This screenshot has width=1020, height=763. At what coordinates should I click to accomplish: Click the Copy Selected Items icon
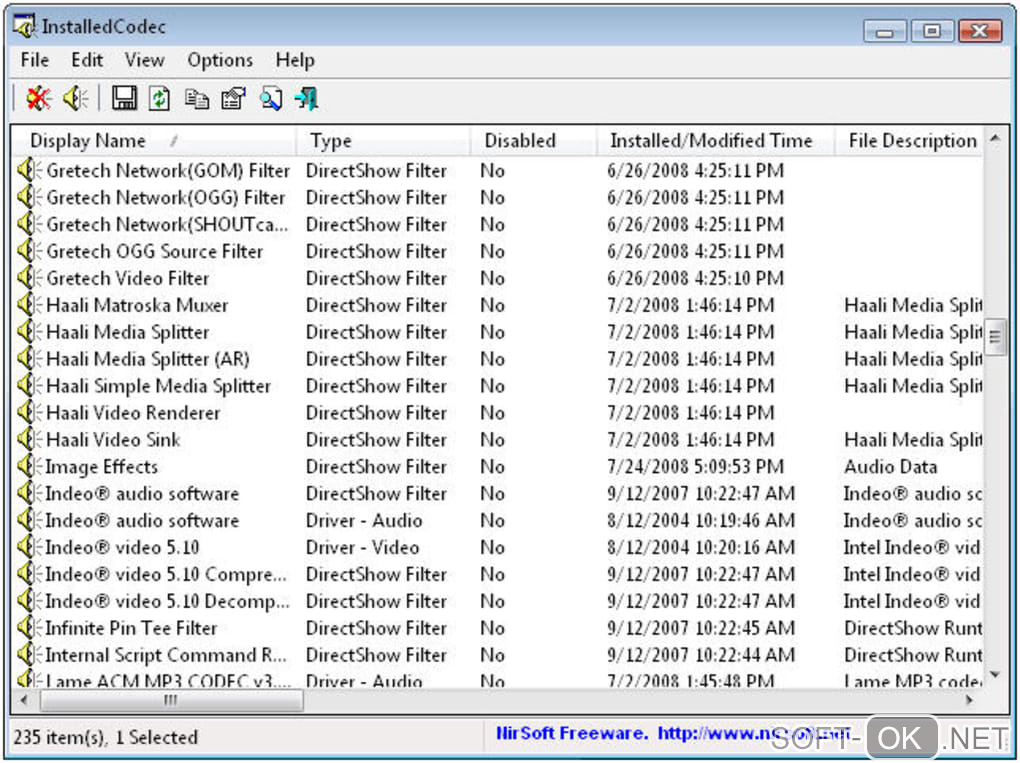pos(196,99)
